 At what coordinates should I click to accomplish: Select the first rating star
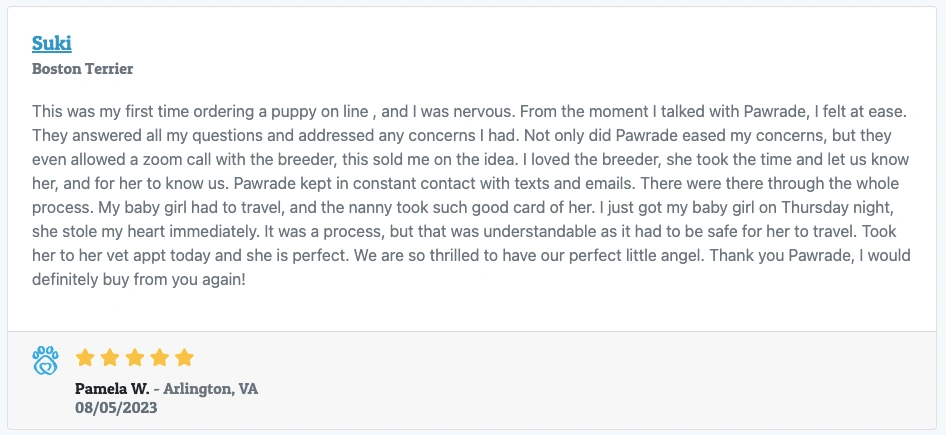[85, 358]
